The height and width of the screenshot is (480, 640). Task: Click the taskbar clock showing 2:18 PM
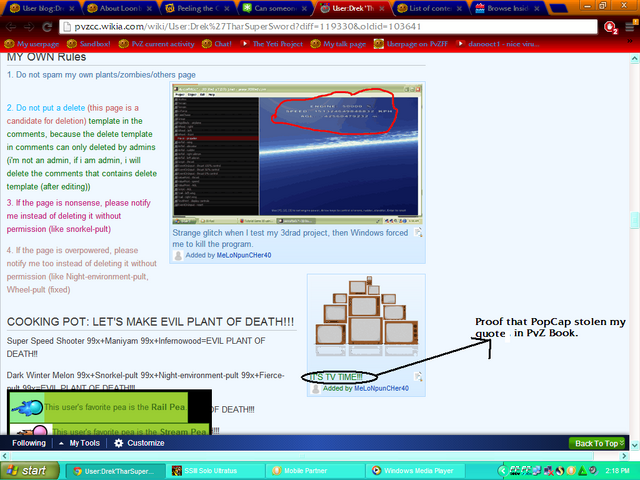pos(618,471)
